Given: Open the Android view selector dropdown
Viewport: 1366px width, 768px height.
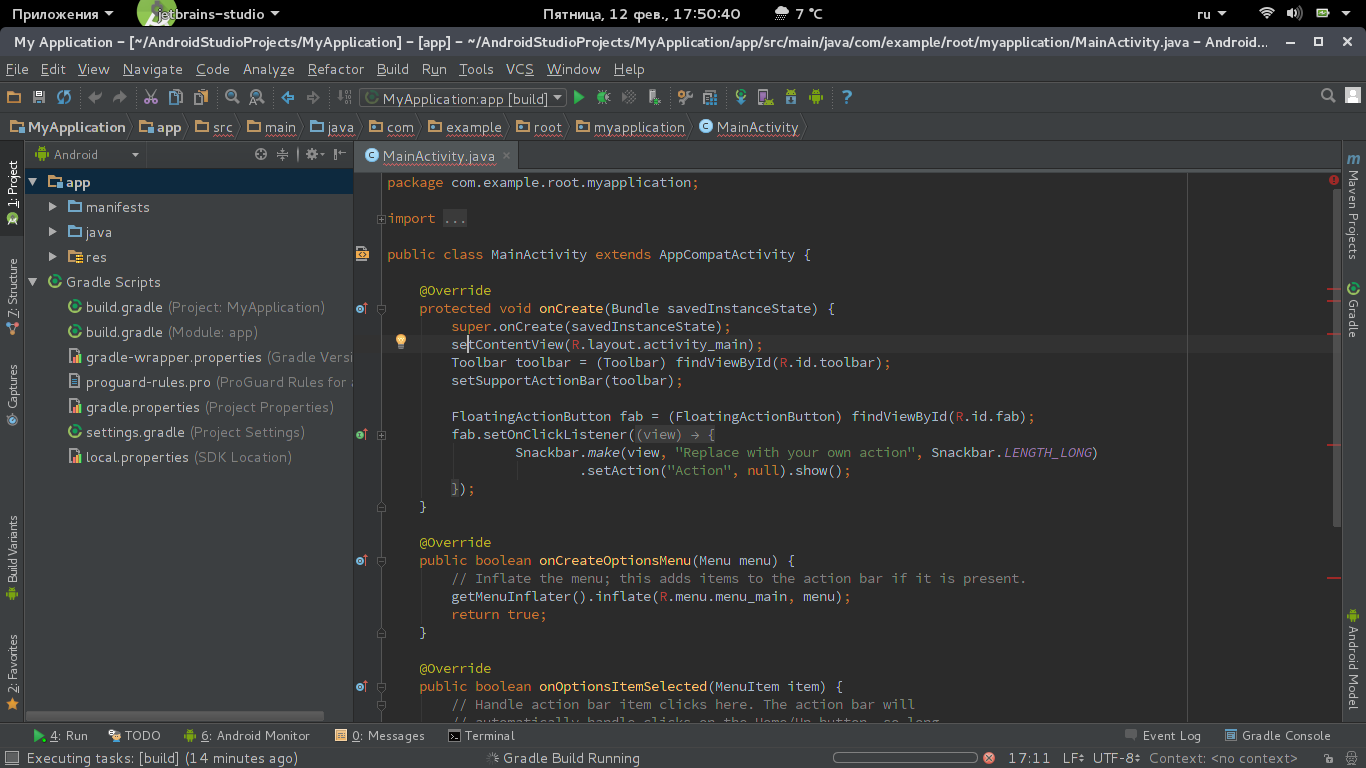Looking at the screenshot, I should click(x=88, y=154).
